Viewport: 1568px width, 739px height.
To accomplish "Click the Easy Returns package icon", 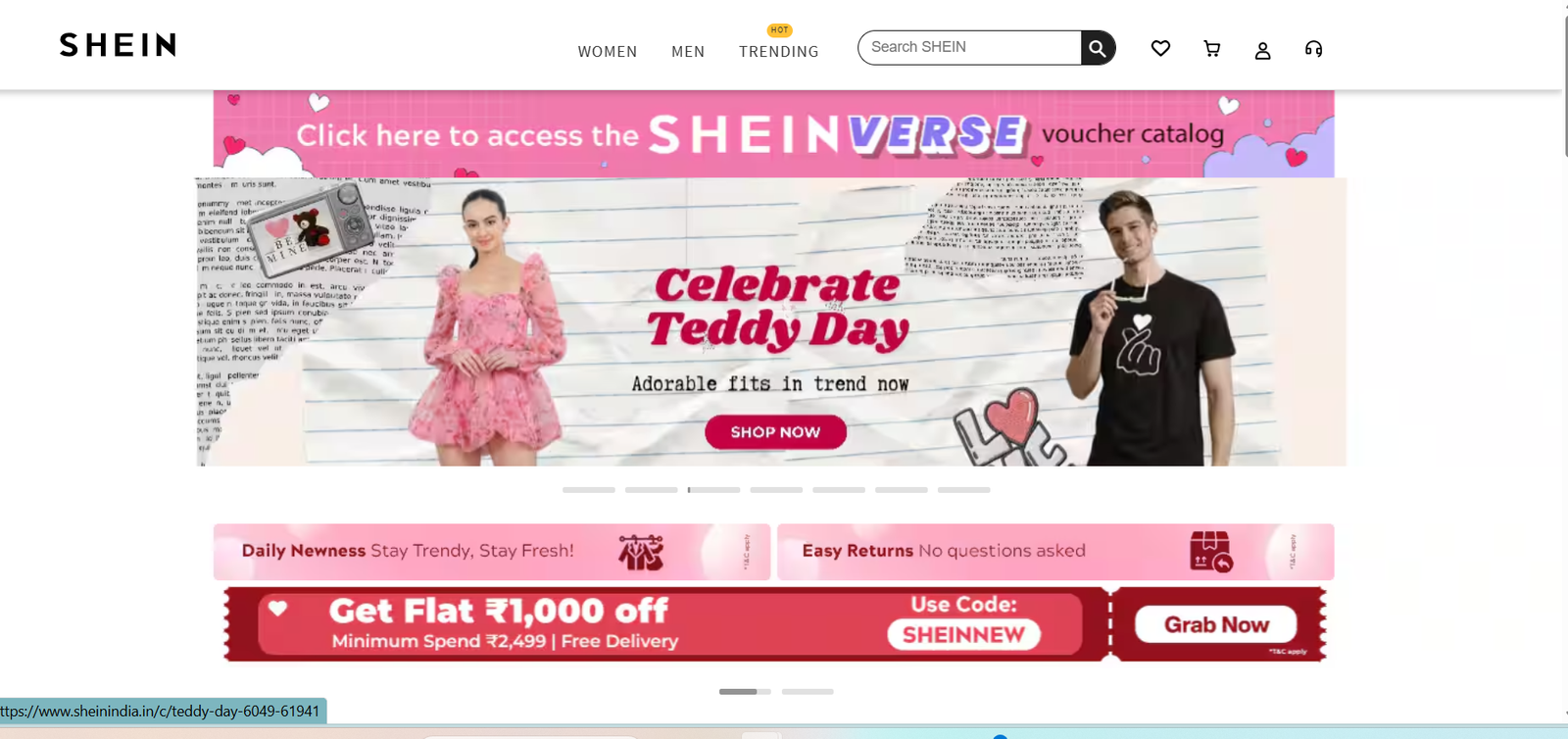I will [x=1211, y=552].
